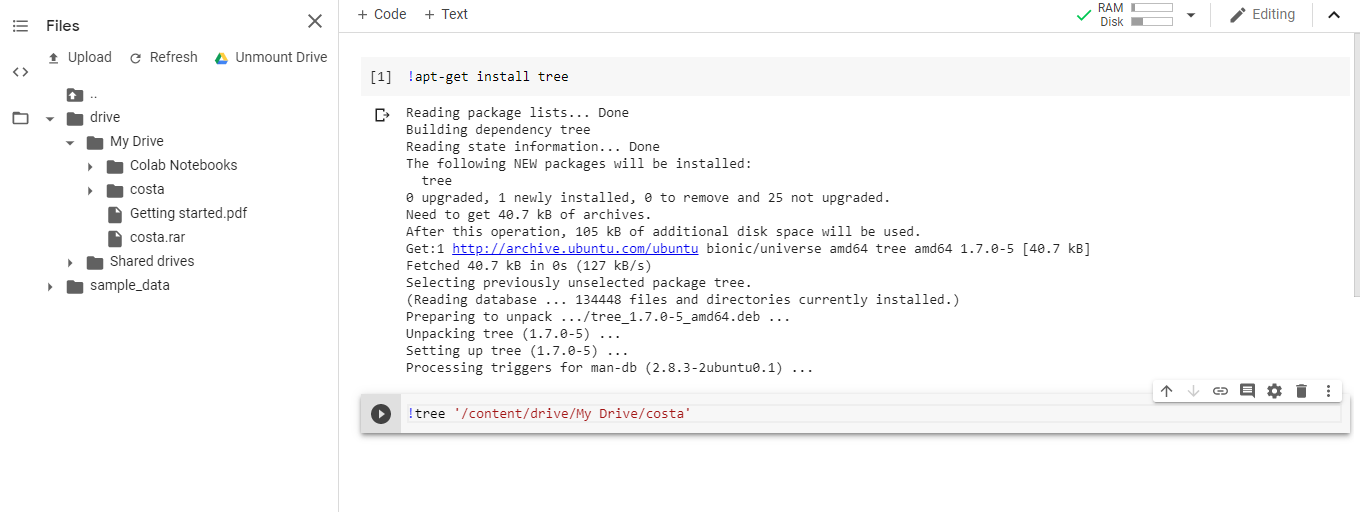Open the RAM and Disk dropdown
Viewport: 1360px width, 512px height.
tap(1190, 15)
